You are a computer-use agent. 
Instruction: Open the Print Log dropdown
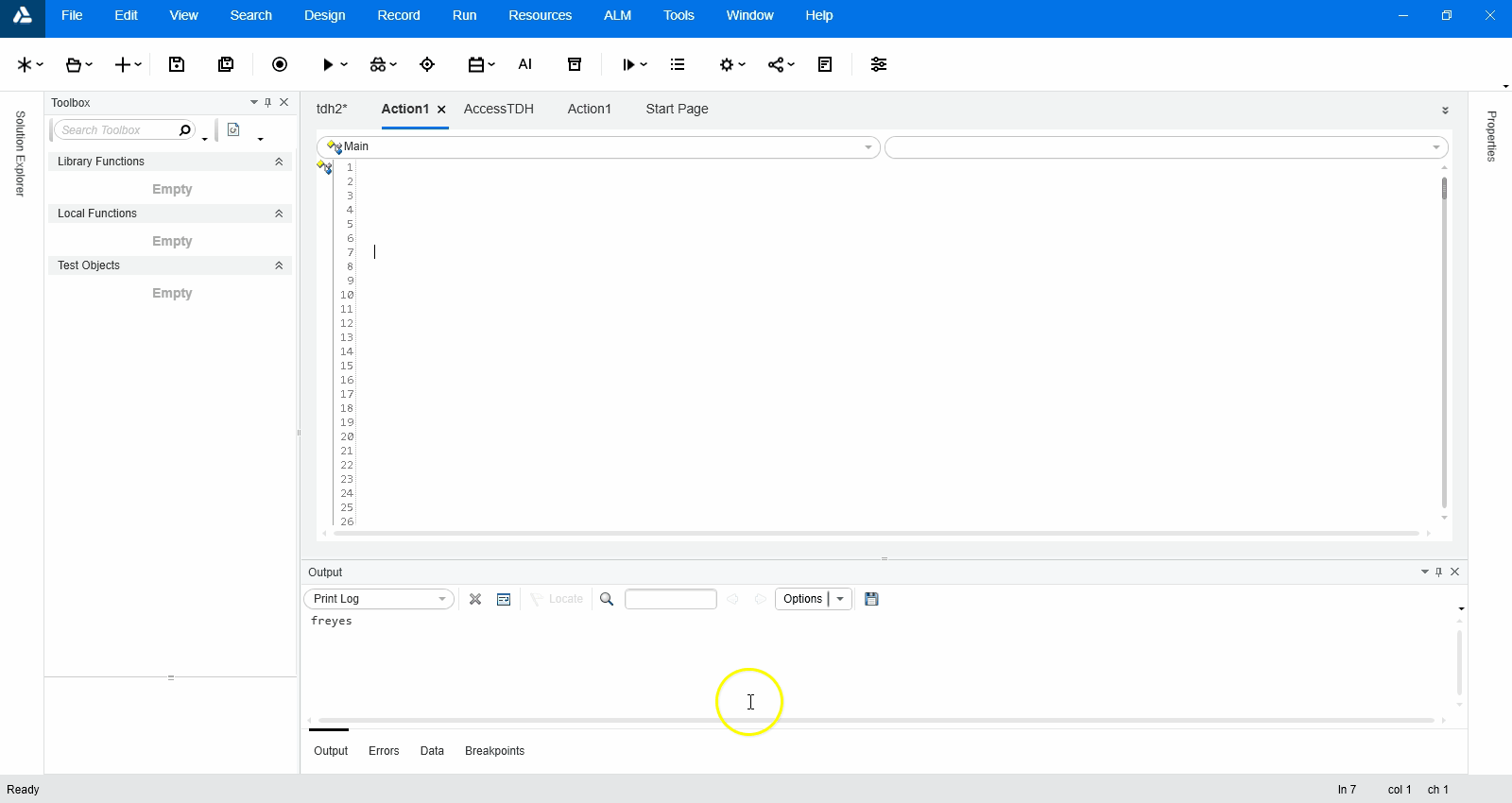click(379, 599)
